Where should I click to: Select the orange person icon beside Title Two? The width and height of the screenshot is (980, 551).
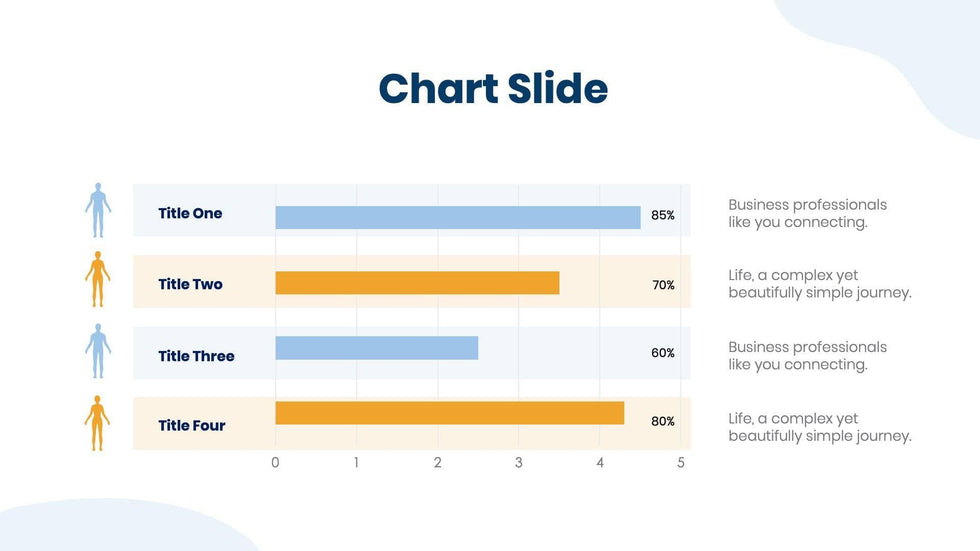click(x=97, y=280)
